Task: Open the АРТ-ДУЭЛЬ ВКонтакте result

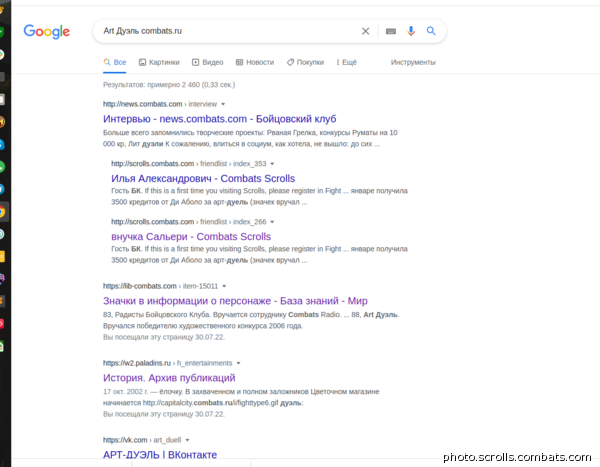Action: tap(160, 455)
